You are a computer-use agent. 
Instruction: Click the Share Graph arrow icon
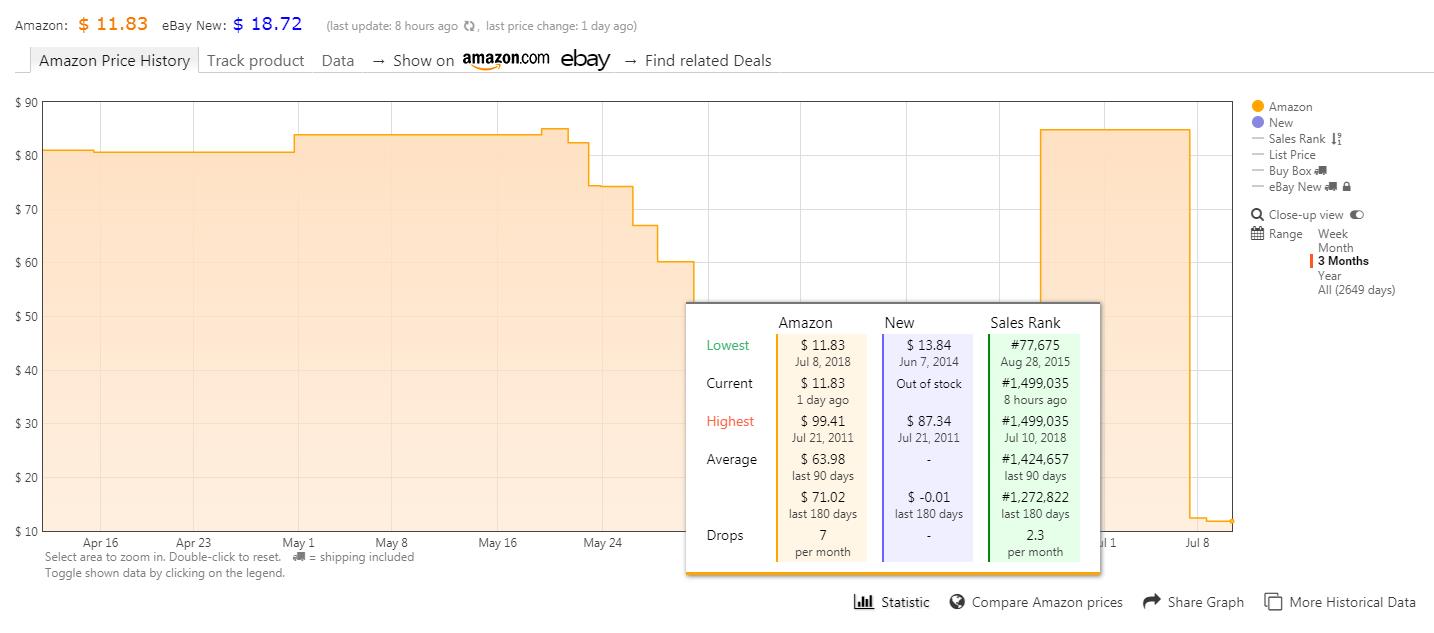point(1150,602)
